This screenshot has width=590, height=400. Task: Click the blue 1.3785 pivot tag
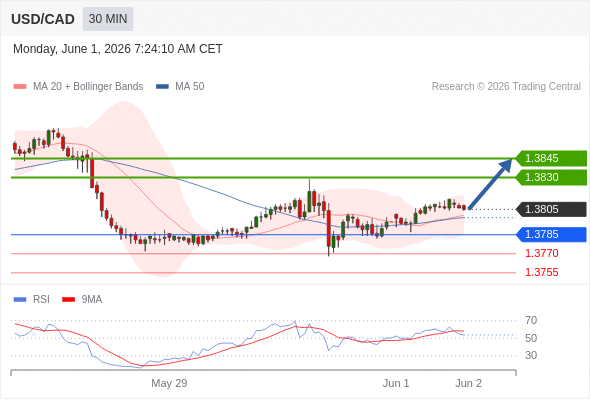point(551,234)
